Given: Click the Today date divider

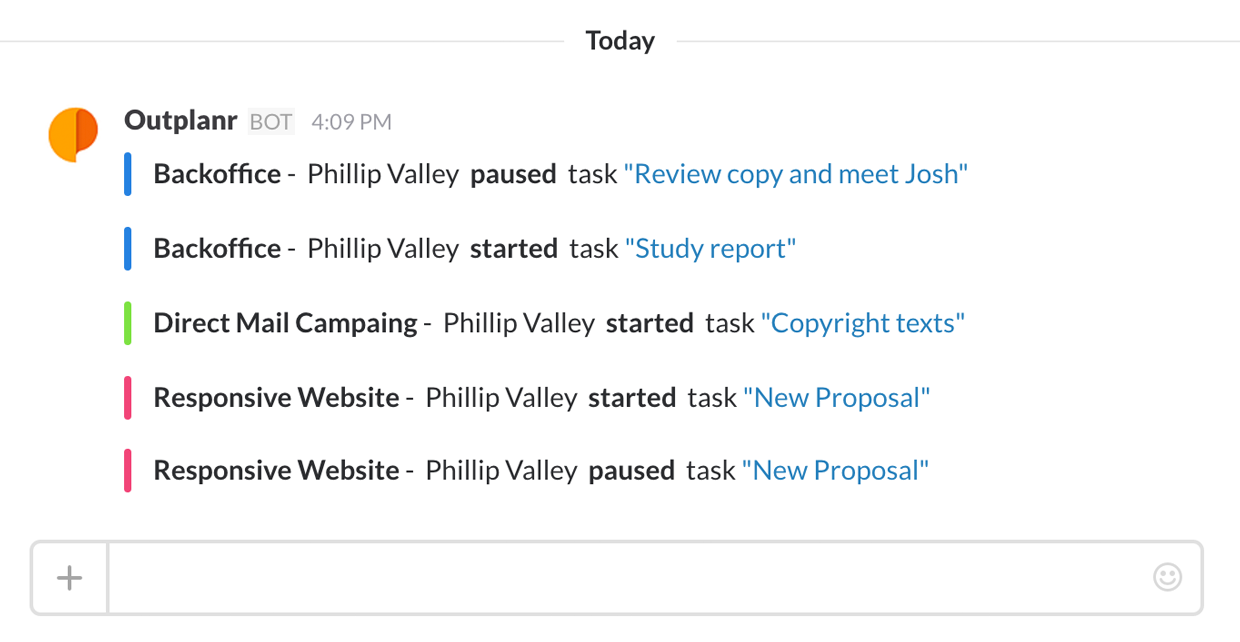Looking at the screenshot, I should 620,41.
